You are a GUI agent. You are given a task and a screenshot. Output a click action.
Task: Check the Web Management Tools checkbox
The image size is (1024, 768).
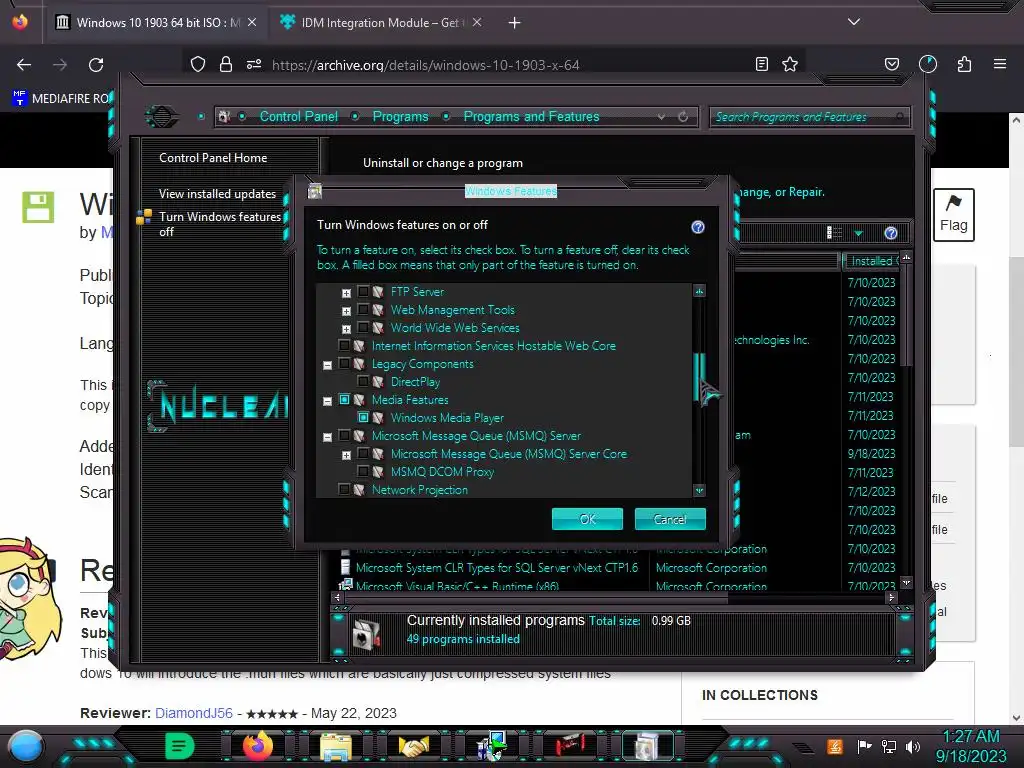(363, 310)
